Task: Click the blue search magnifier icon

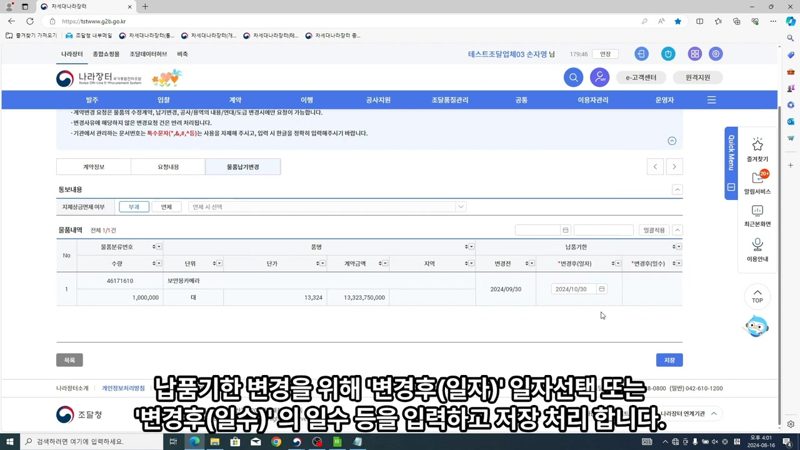Action: point(573,78)
